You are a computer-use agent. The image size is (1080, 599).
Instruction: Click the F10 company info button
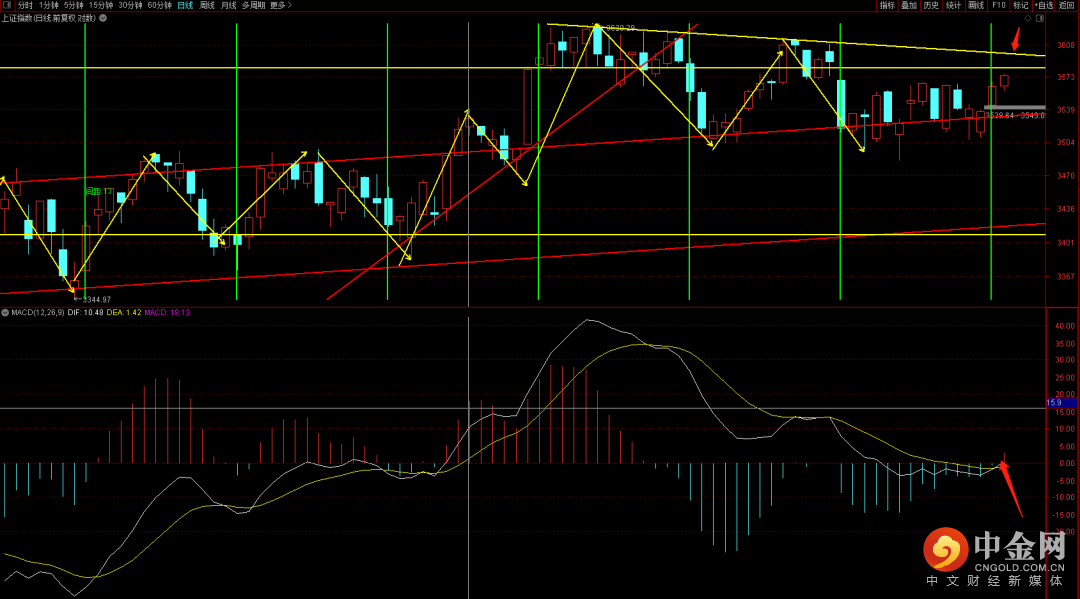(x=998, y=5)
